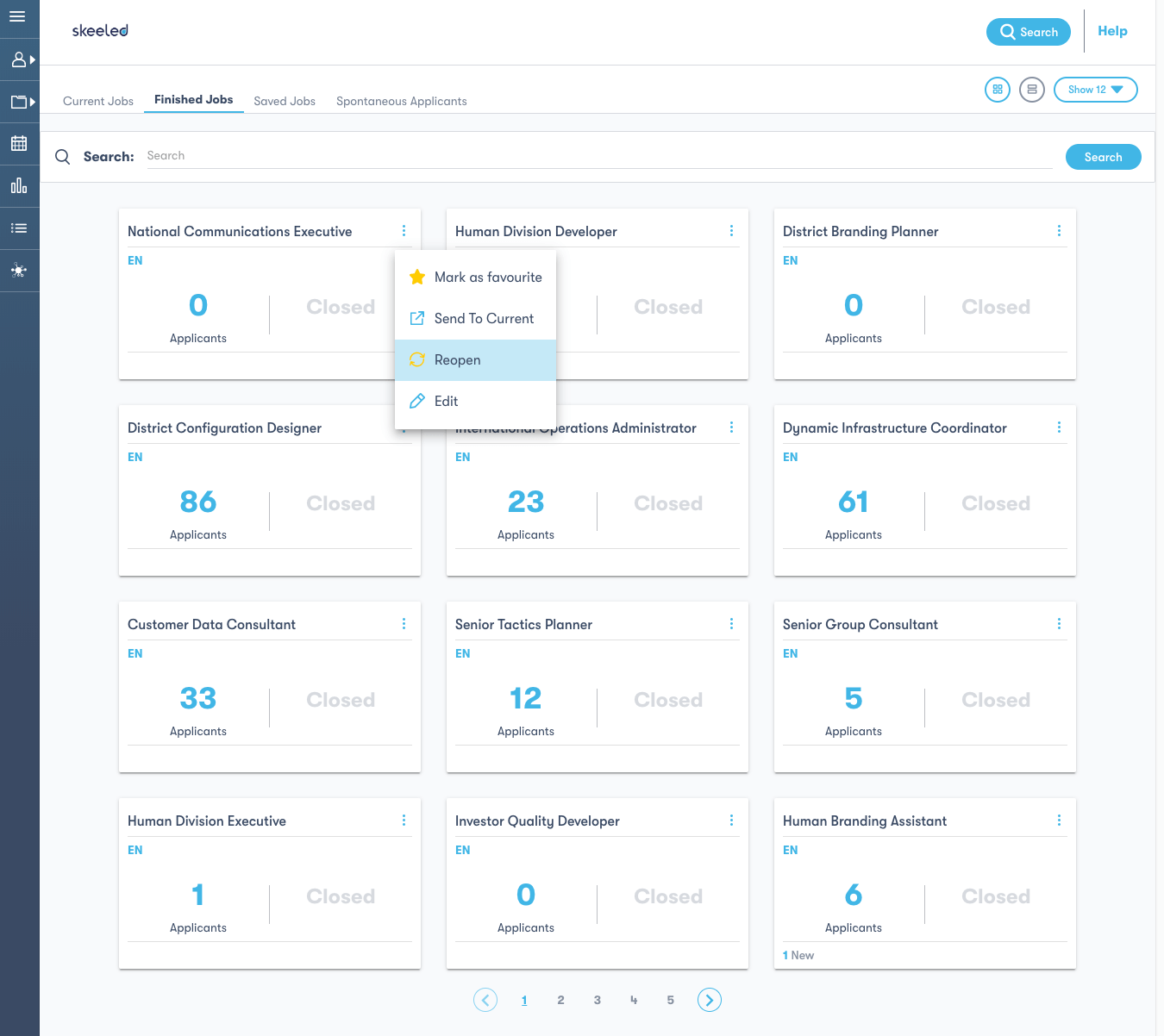Screen dimensions: 1164x1036
Task: Switch to list row view
Action: (x=1032, y=90)
